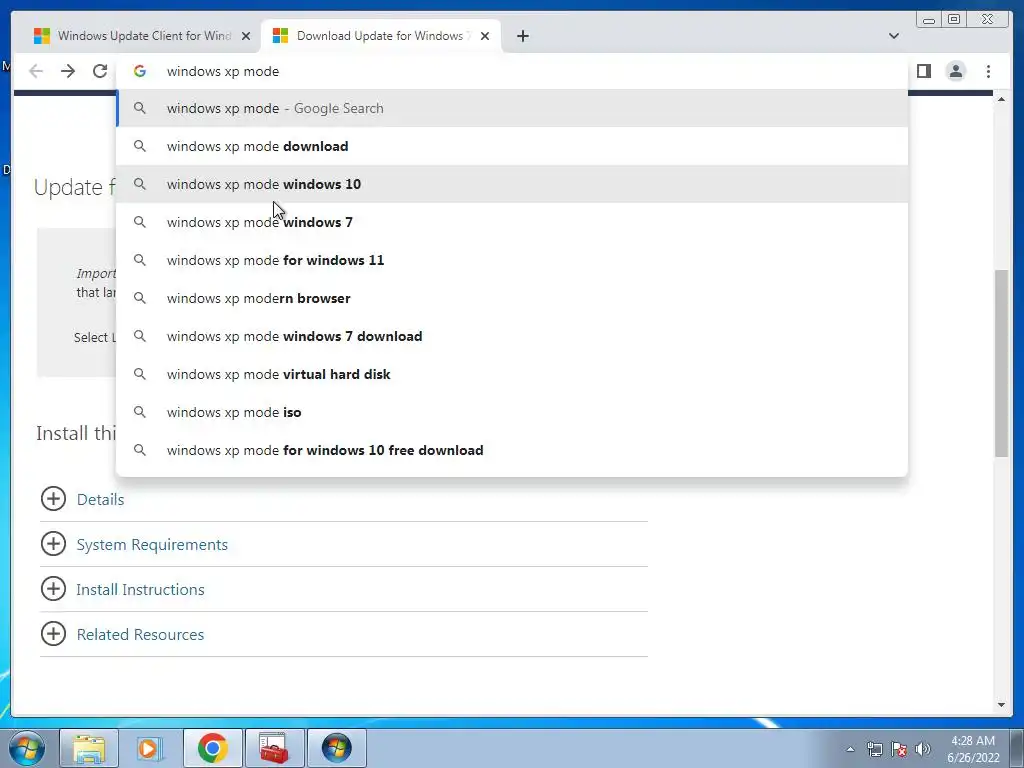Close the Windows Update Client tab
The image size is (1024, 768).
point(246,36)
